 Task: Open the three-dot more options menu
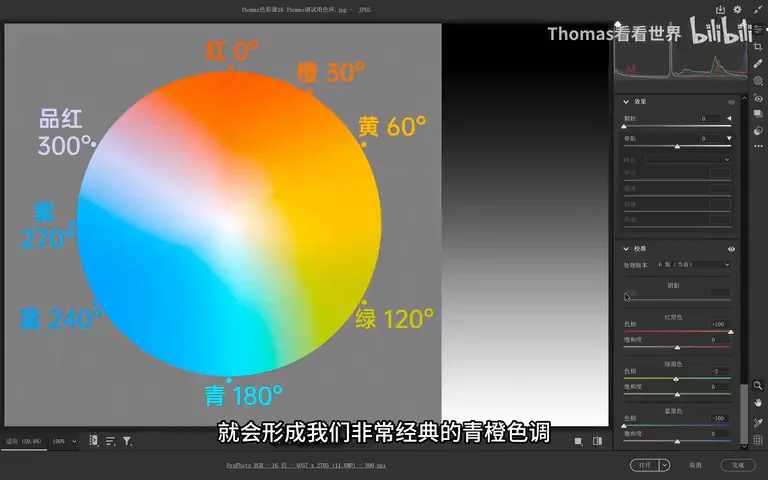(758, 146)
